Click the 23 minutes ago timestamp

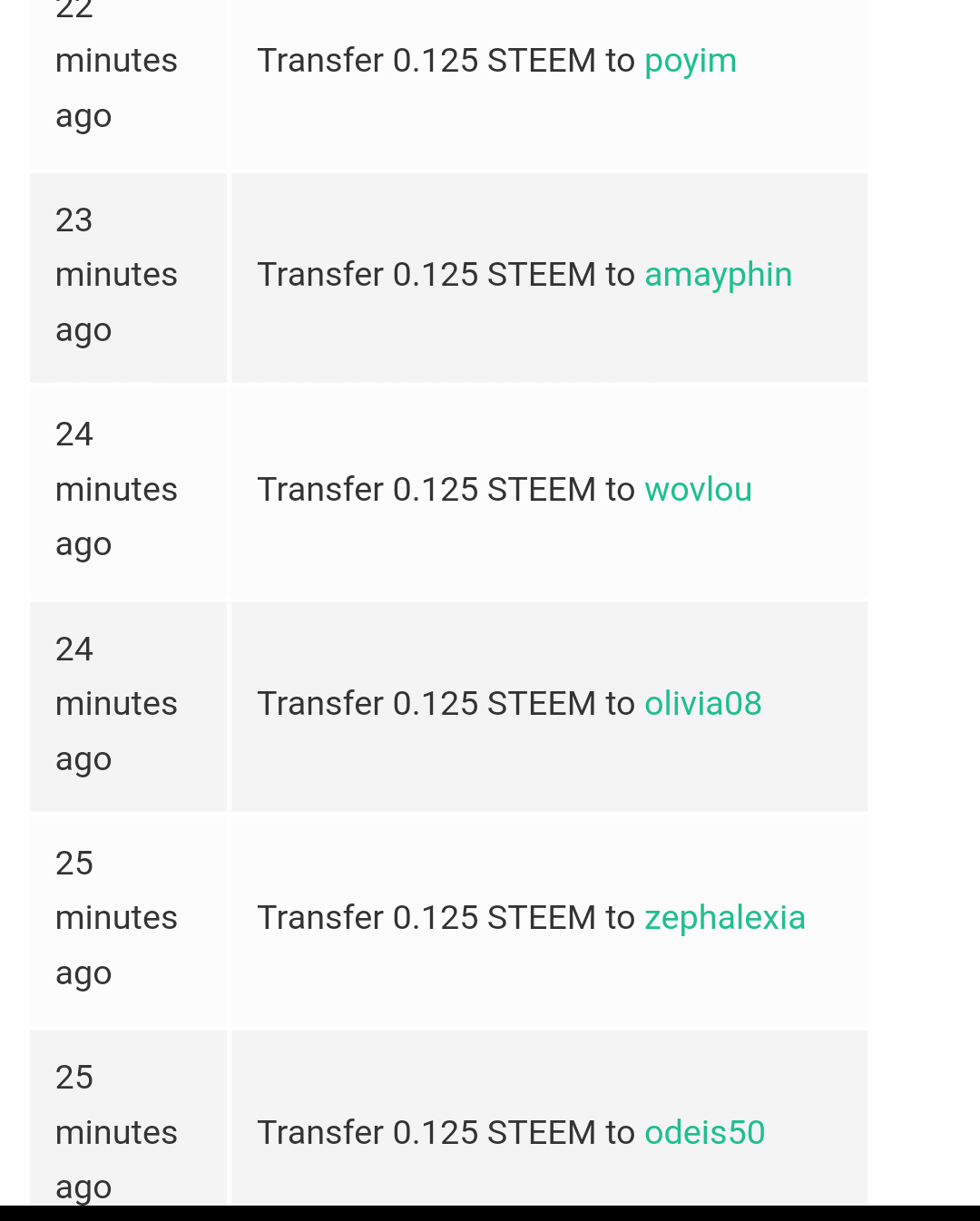pyautogui.click(x=116, y=275)
